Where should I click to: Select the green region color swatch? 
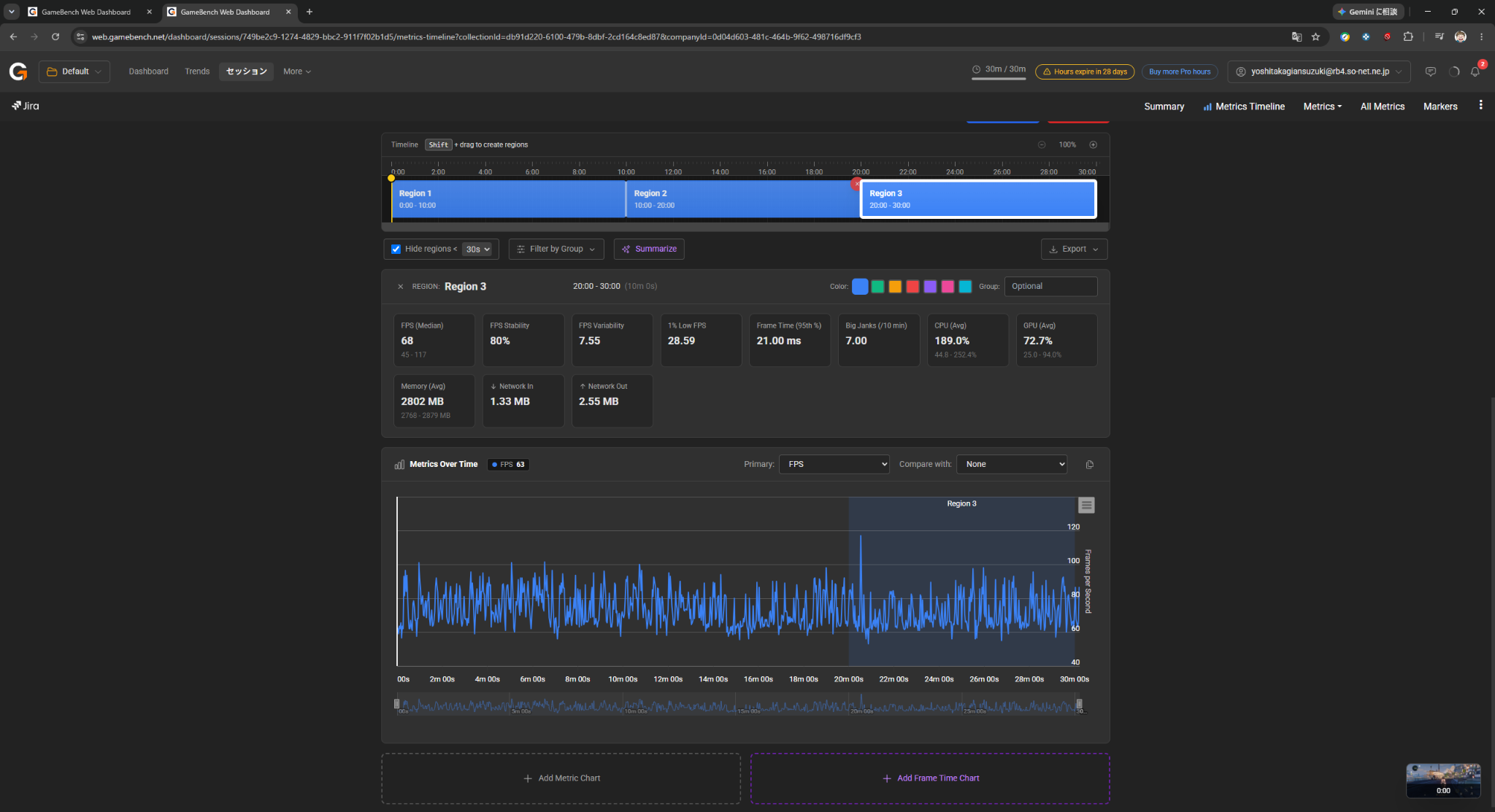pyautogui.click(x=877, y=287)
